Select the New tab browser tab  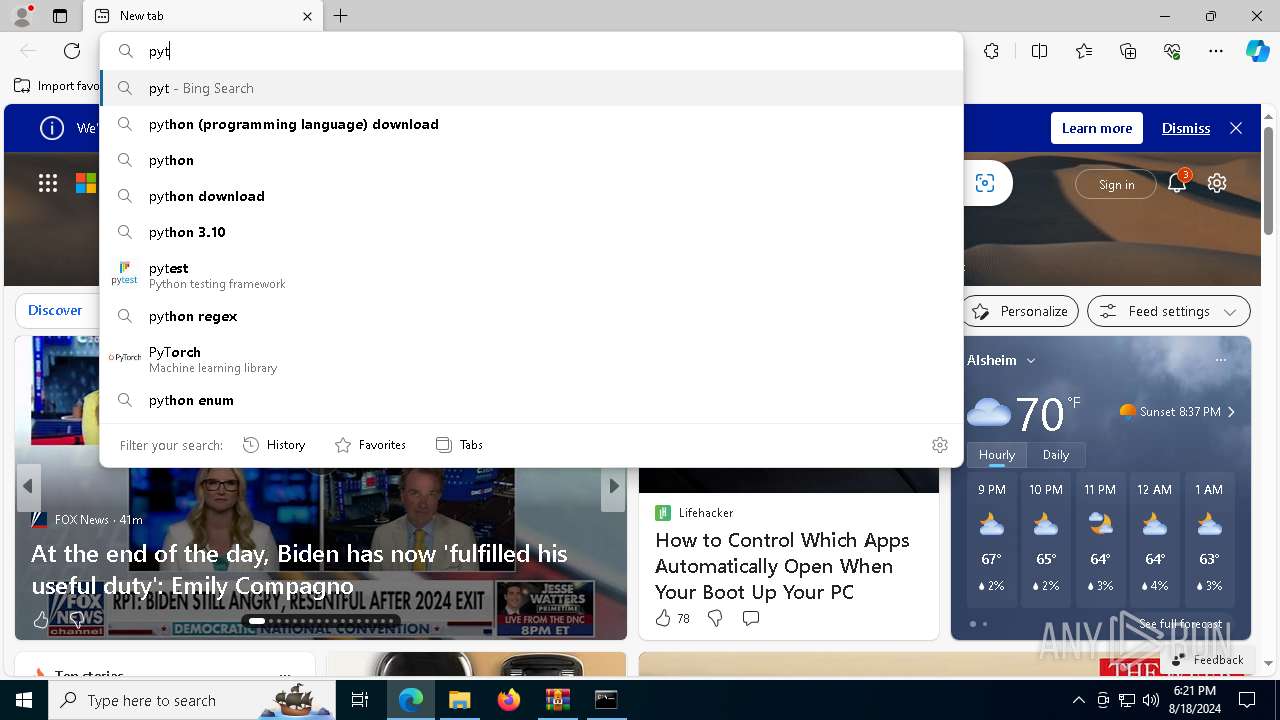(204, 16)
